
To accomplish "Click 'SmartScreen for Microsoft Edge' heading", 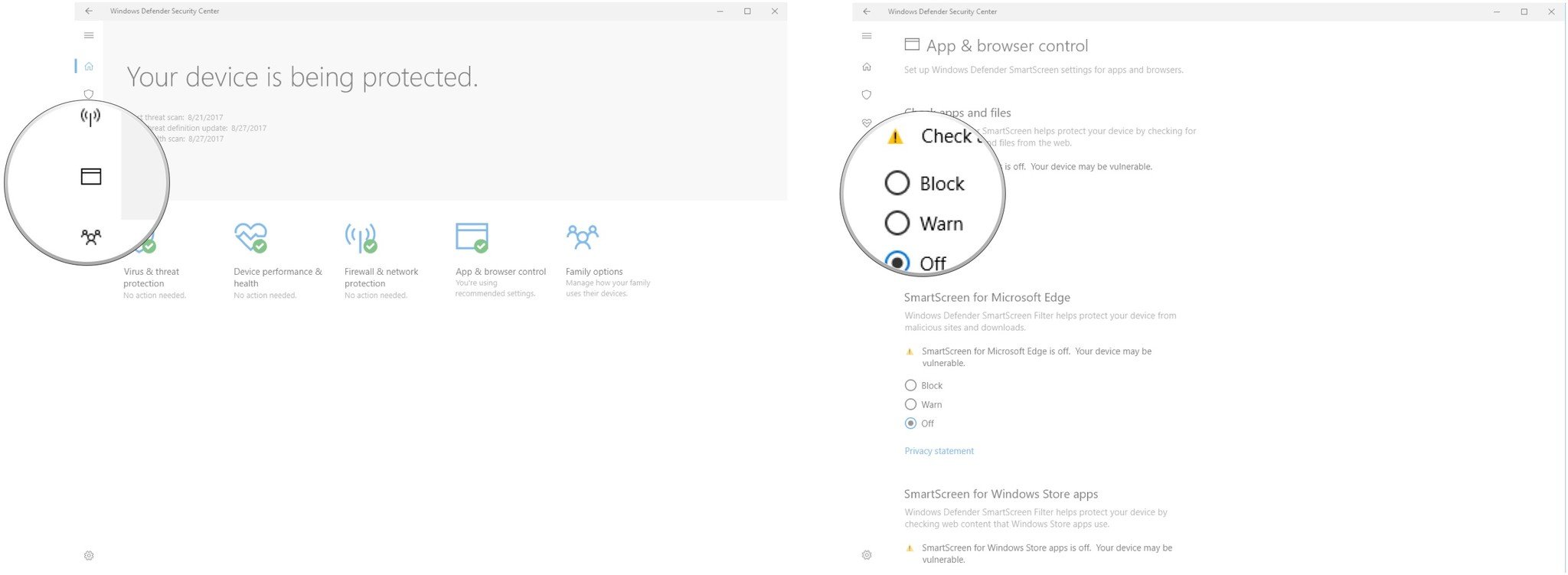I will pyautogui.click(x=987, y=297).
